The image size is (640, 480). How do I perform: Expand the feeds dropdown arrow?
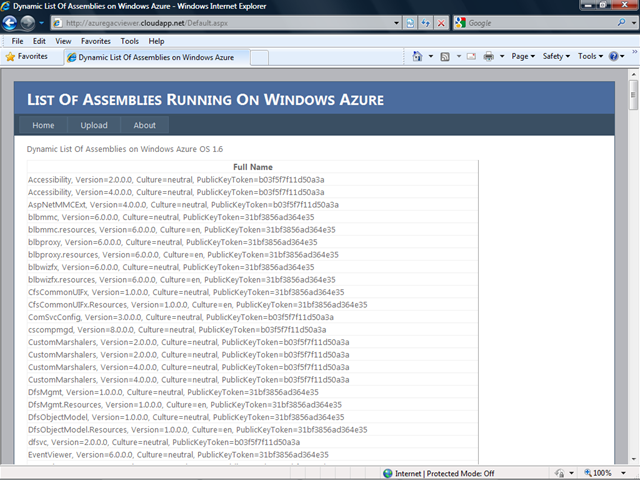[x=458, y=56]
